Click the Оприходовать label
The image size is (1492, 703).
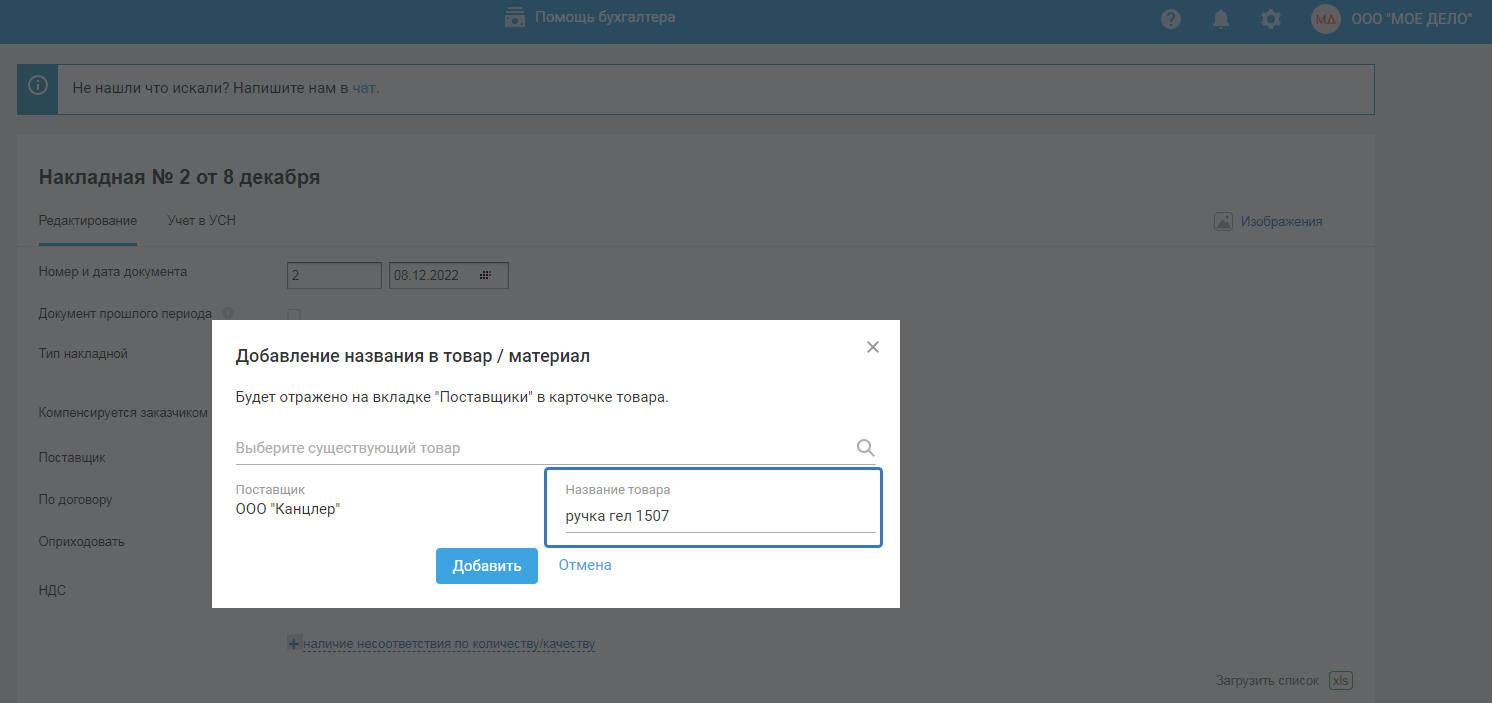point(81,541)
